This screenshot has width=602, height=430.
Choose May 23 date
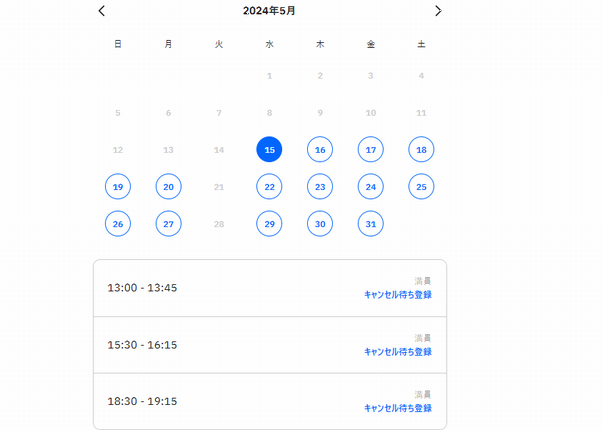320,186
